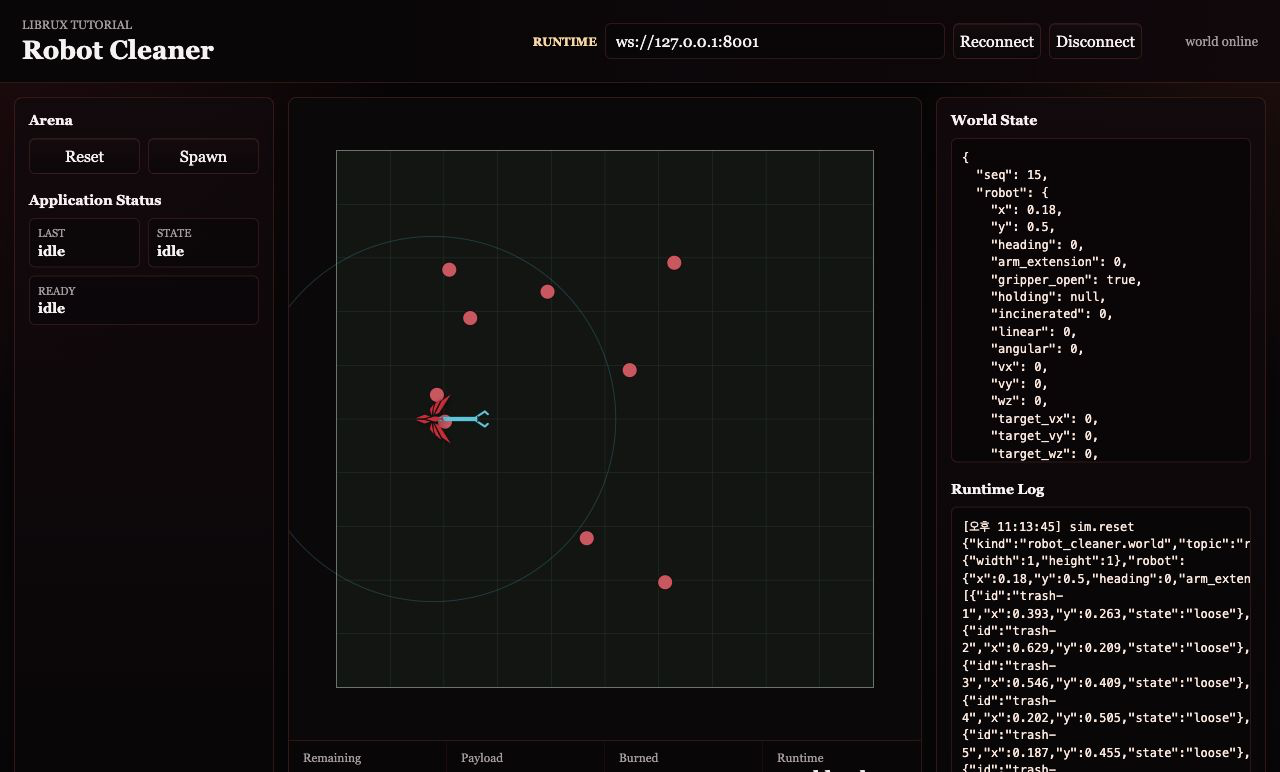Click the highest trash dot on the arena's left side
The width and height of the screenshot is (1280, 772).
coord(449,270)
